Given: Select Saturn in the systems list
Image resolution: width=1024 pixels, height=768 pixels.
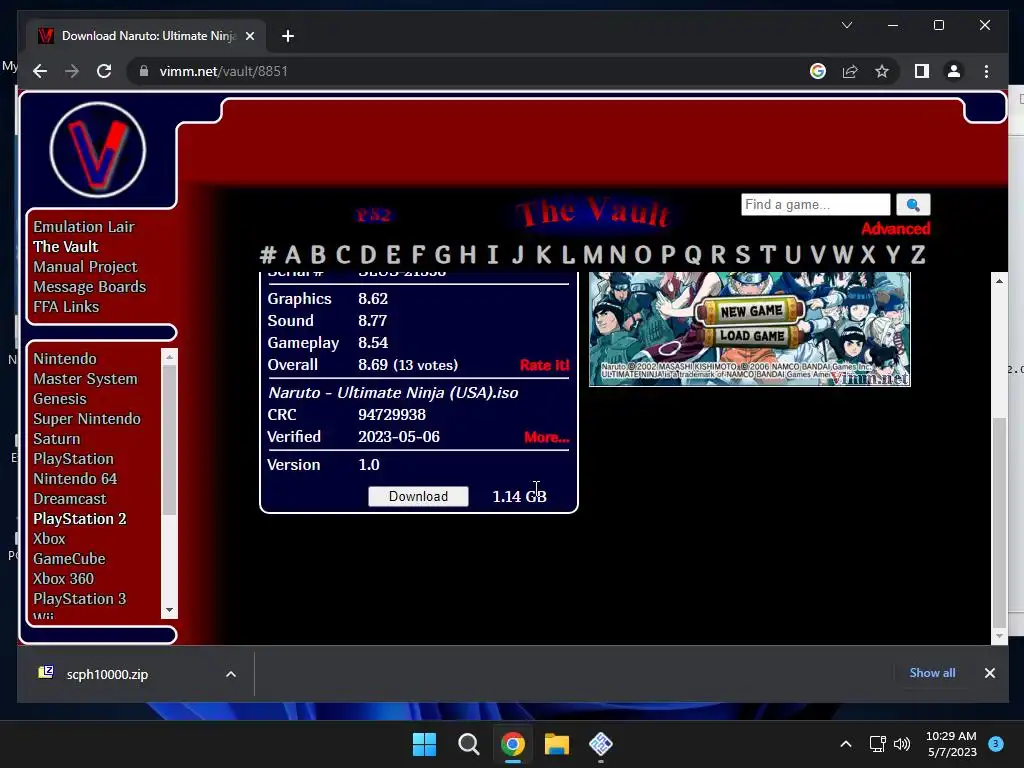Looking at the screenshot, I should (x=56, y=439).
